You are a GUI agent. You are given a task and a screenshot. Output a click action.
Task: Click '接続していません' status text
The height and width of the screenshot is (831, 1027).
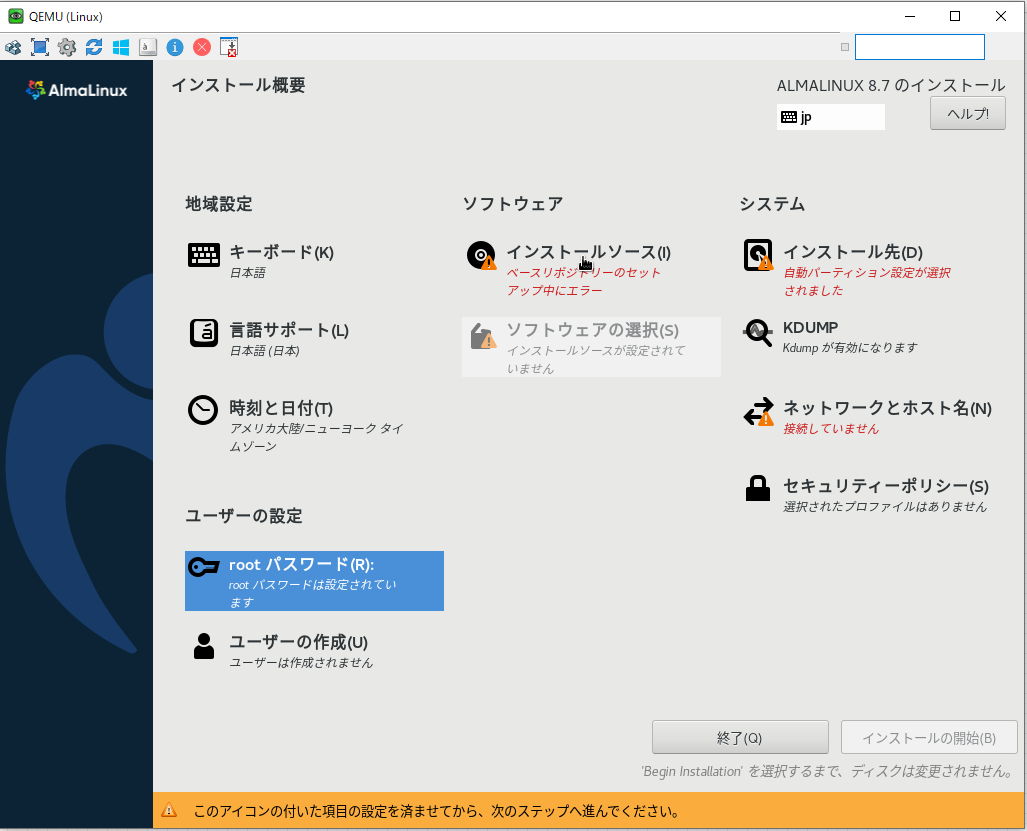coord(831,429)
